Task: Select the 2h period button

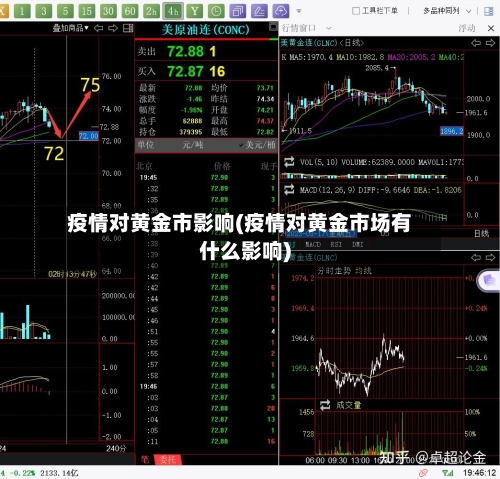Action: (x=151, y=11)
